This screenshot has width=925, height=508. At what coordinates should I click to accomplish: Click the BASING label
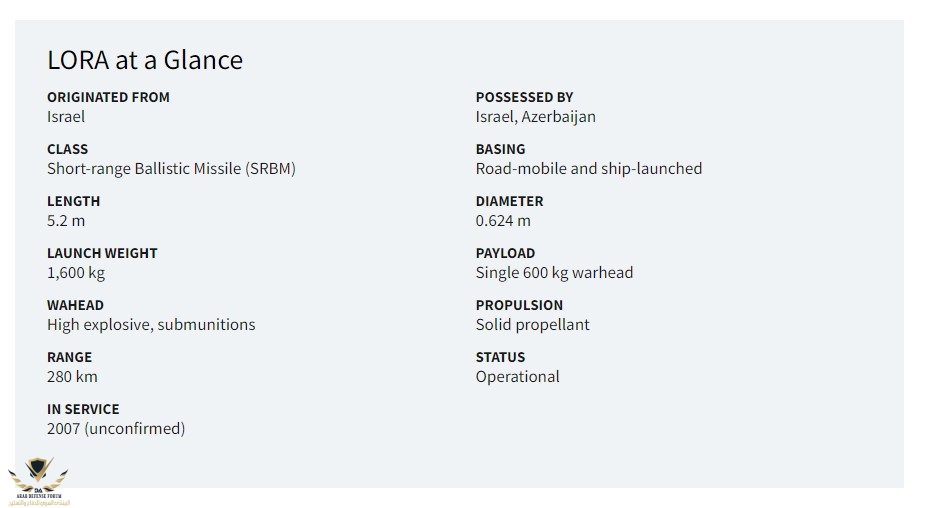tap(500, 149)
